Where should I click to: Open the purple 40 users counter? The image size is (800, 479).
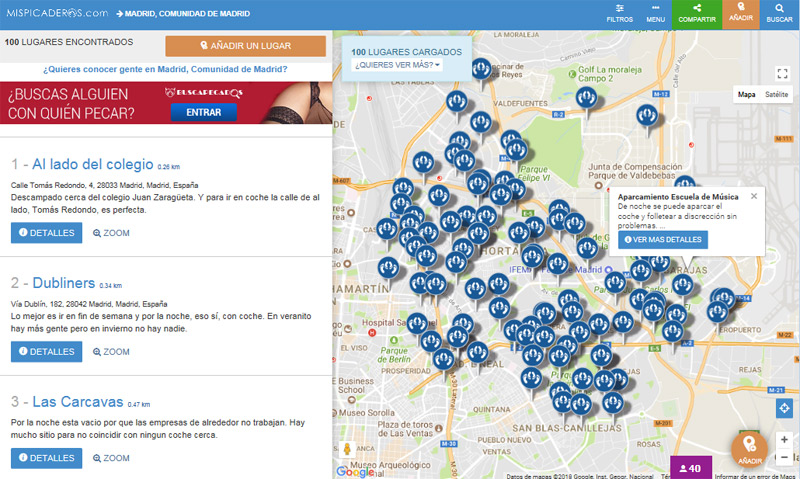tap(691, 468)
